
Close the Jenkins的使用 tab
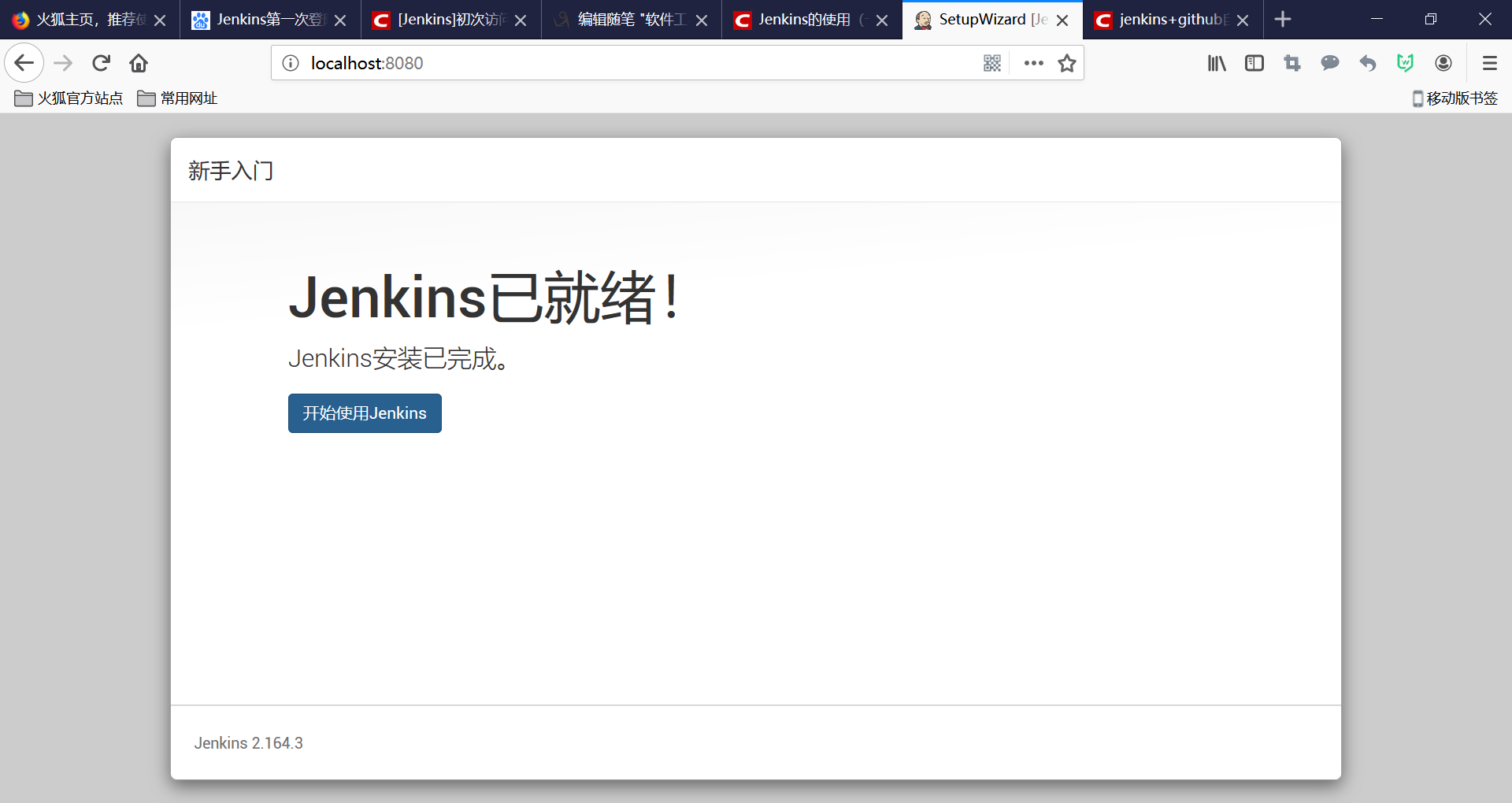[882, 20]
